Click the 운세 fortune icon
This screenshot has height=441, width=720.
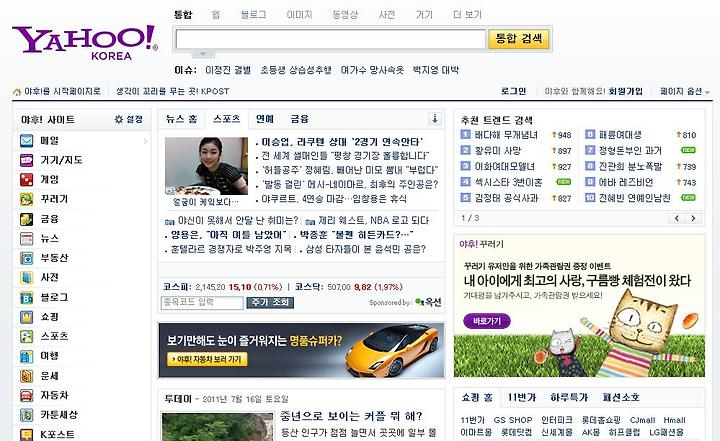point(27,376)
